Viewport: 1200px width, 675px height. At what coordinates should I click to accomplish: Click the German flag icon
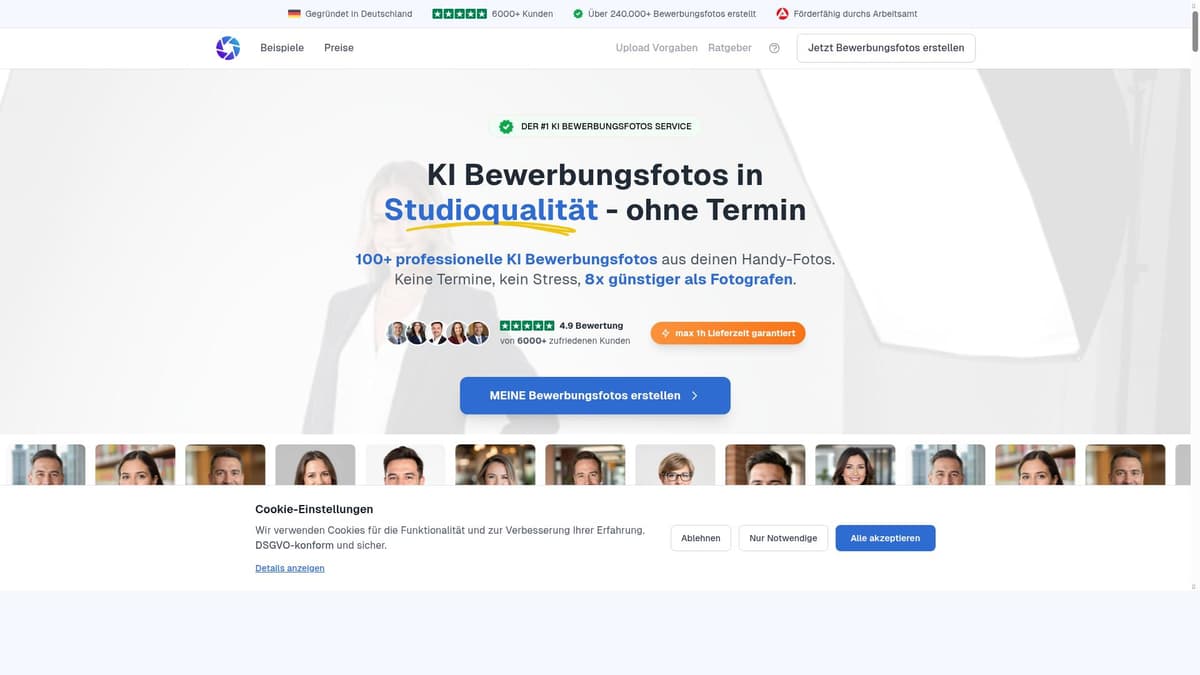coord(294,14)
